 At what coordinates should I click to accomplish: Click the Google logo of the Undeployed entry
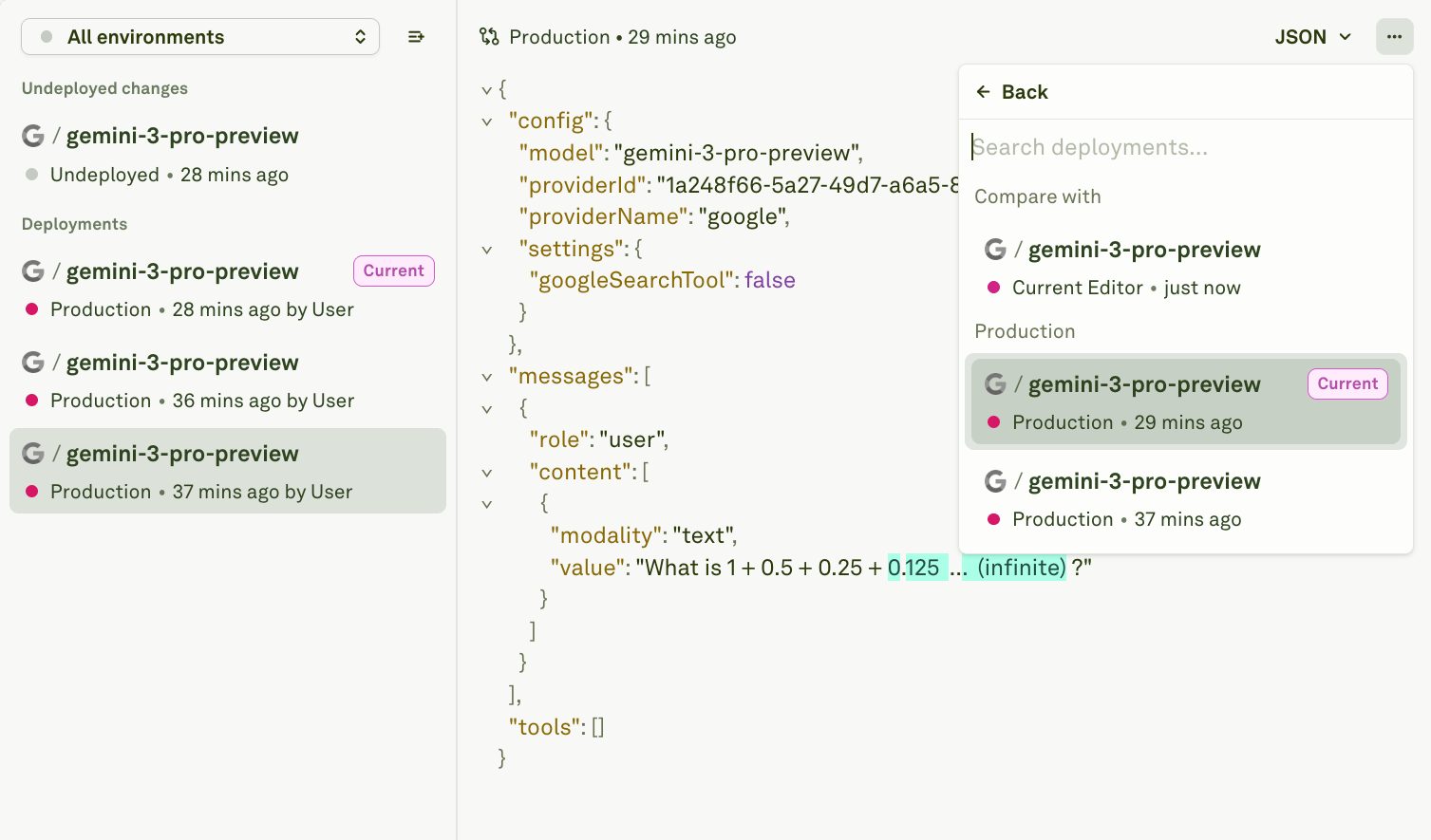[33, 136]
